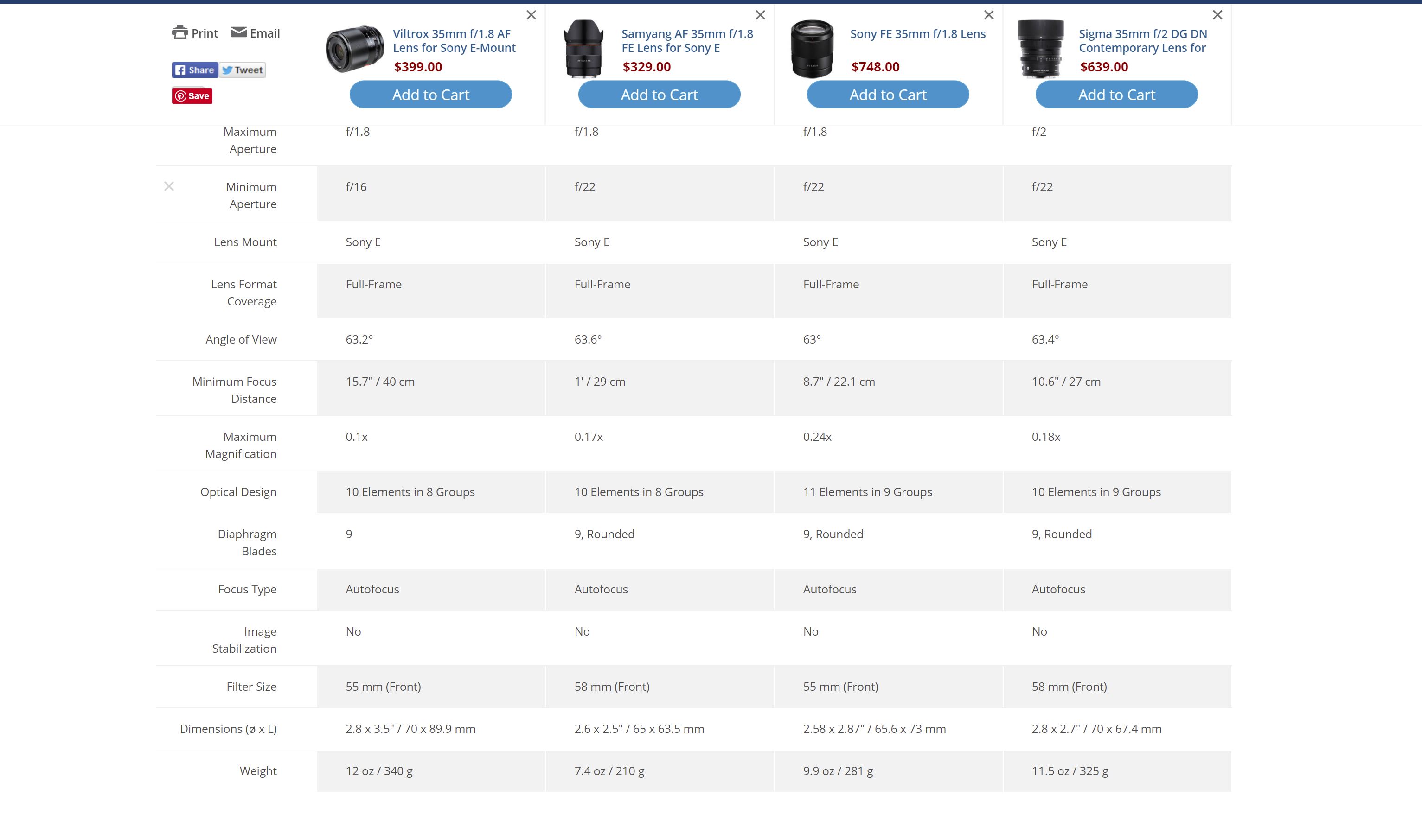Click the Print icon
Image resolution: width=1422 pixels, height=840 pixels.
(x=180, y=33)
